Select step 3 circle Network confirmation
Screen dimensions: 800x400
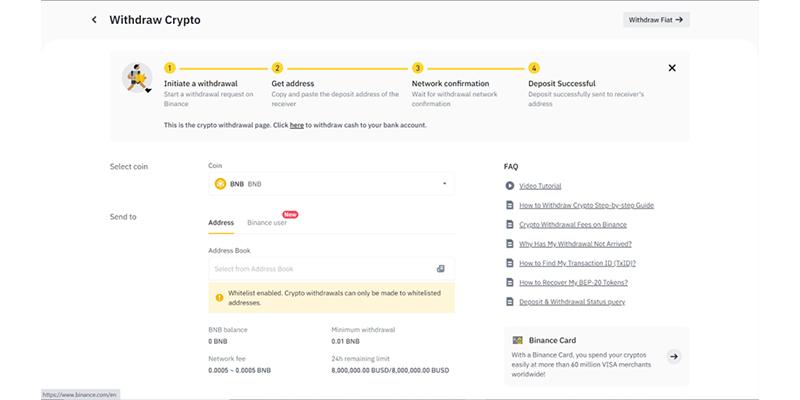point(417,68)
